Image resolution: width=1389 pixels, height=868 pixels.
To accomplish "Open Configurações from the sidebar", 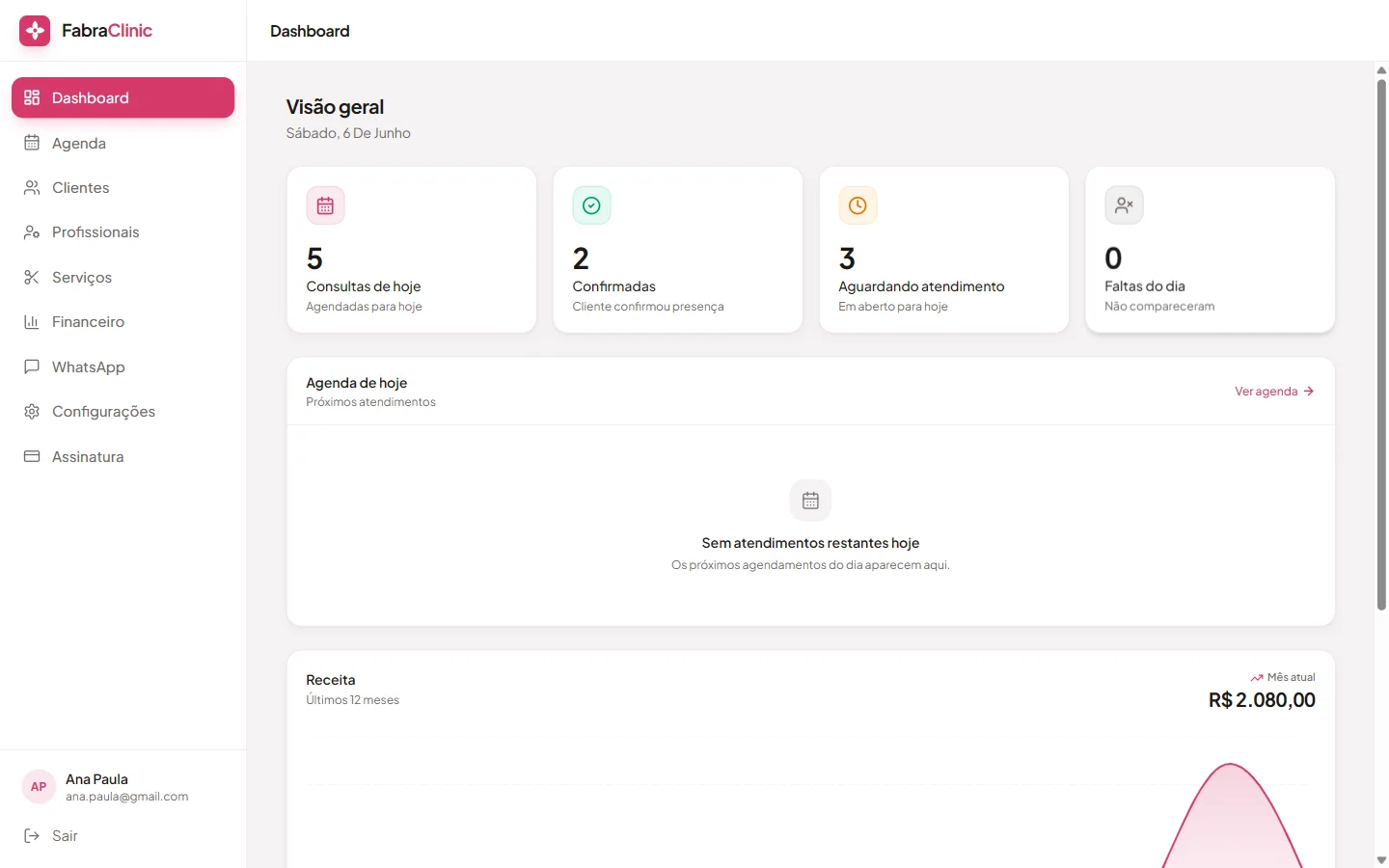I will point(123,412).
